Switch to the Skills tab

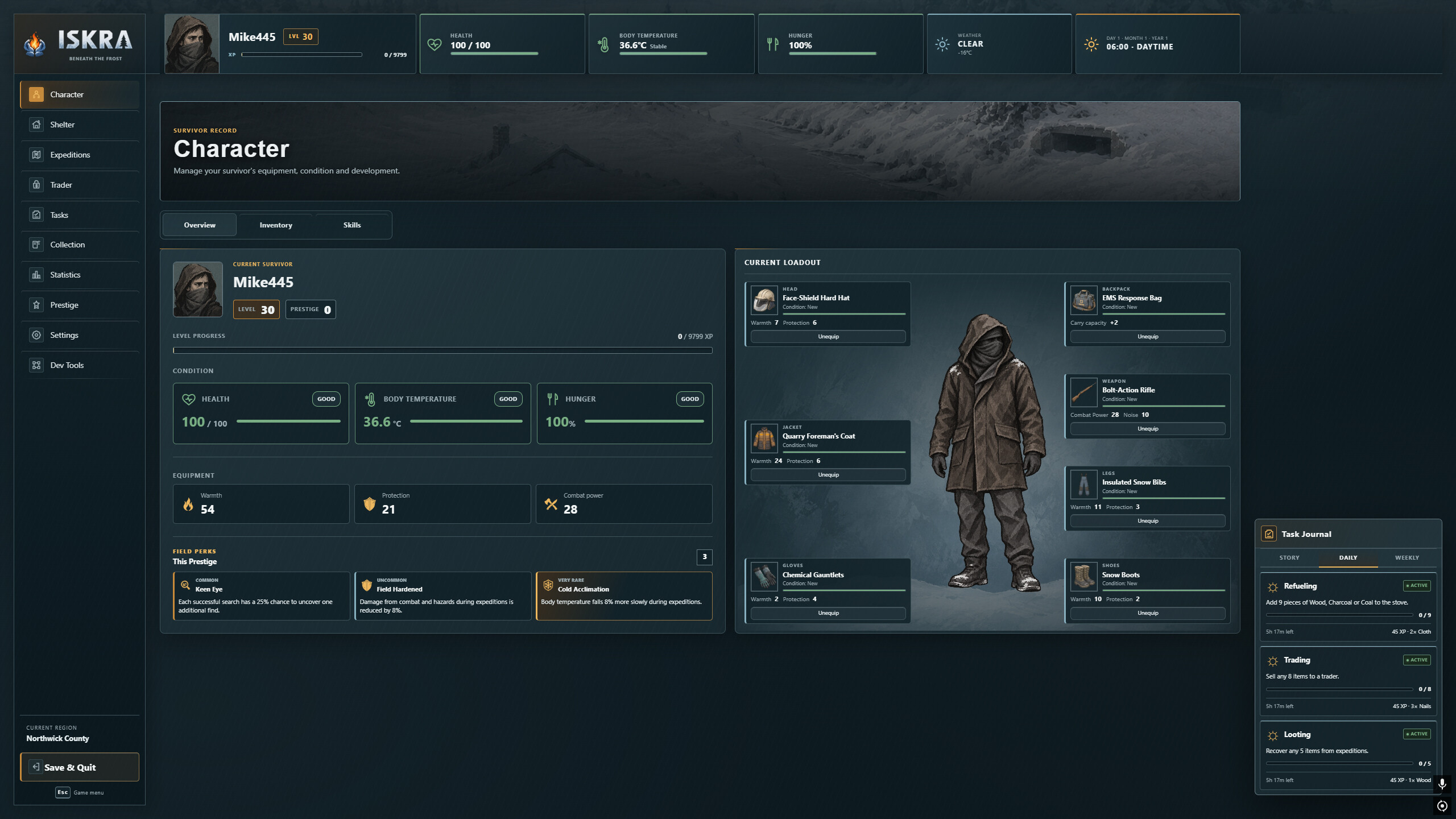click(x=352, y=225)
